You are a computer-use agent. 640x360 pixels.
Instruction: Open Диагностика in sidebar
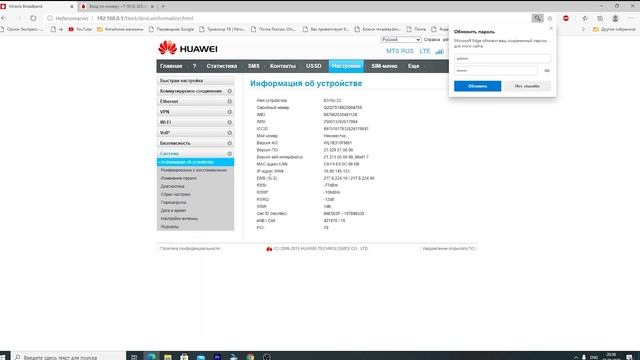click(173, 186)
